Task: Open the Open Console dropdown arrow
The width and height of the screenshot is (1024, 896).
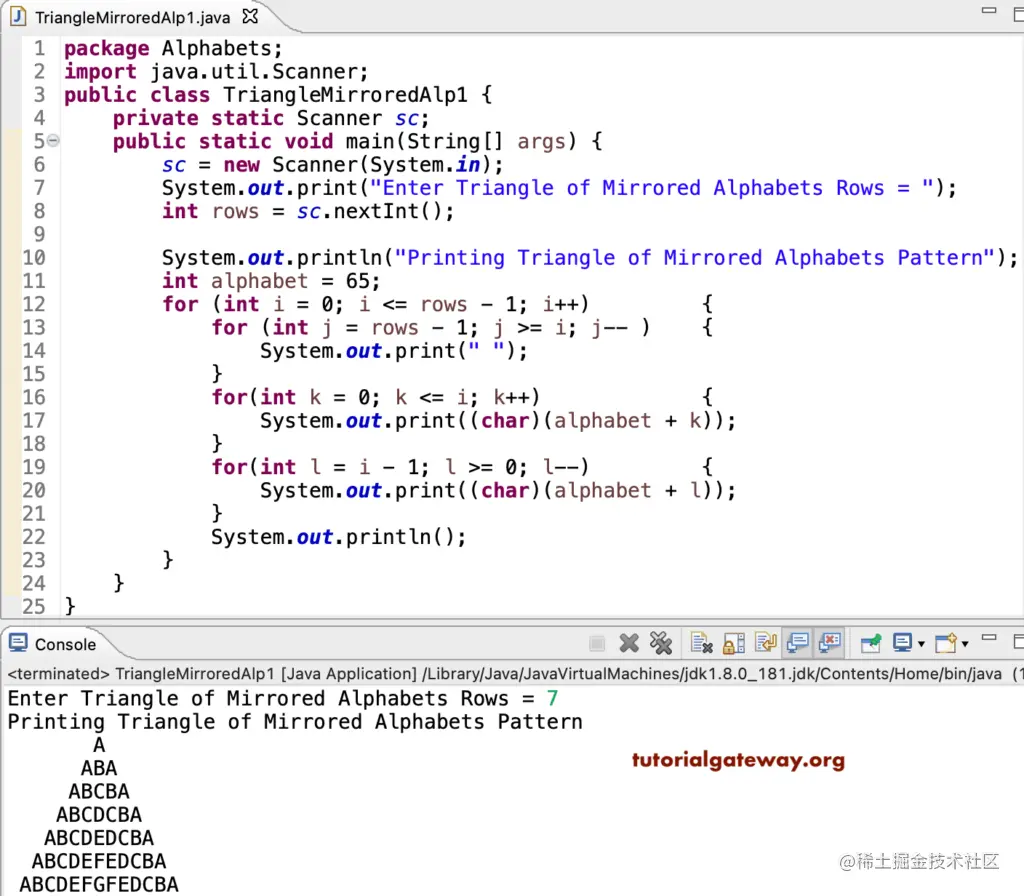Action: [x=965, y=644]
